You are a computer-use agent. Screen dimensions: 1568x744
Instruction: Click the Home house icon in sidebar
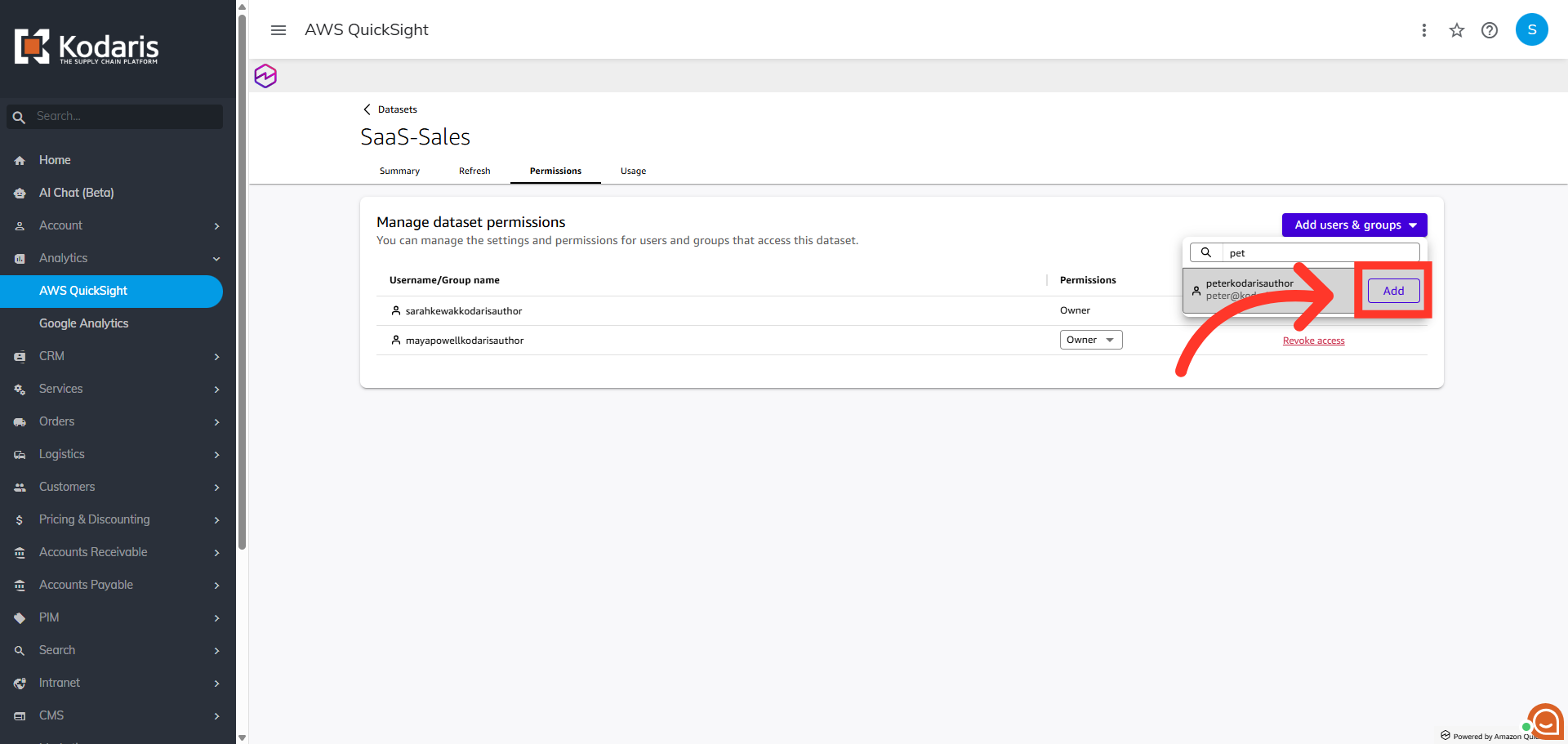[20, 161]
